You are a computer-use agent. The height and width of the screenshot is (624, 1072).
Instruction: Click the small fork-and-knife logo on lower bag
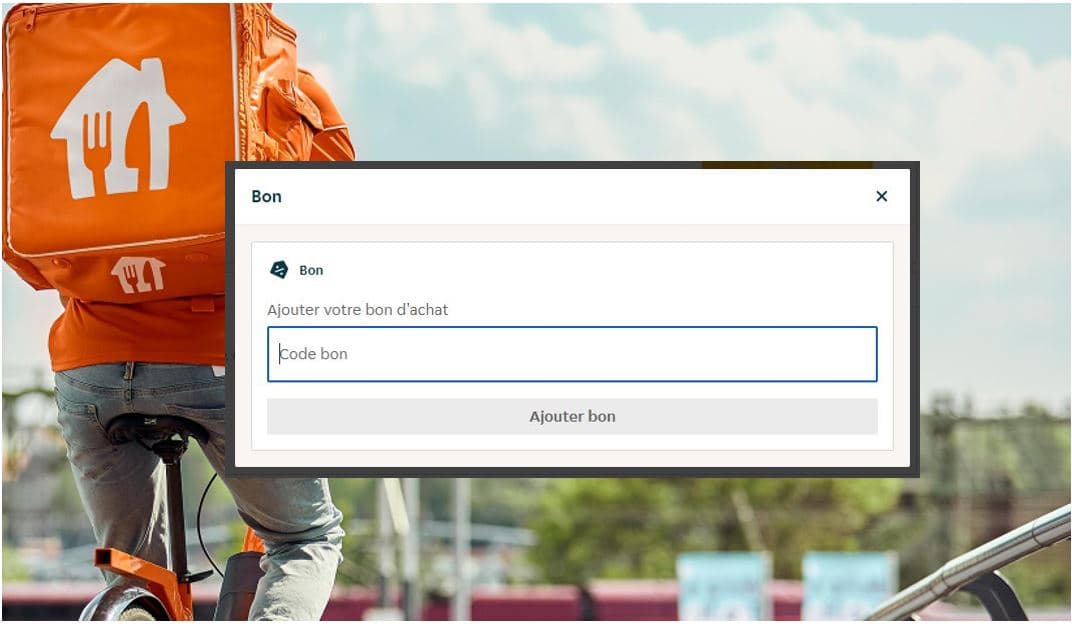(138, 275)
